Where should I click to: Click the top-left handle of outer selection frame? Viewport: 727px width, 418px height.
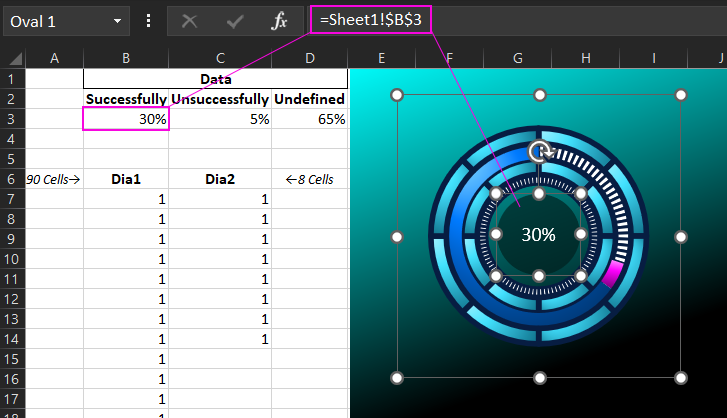397,95
